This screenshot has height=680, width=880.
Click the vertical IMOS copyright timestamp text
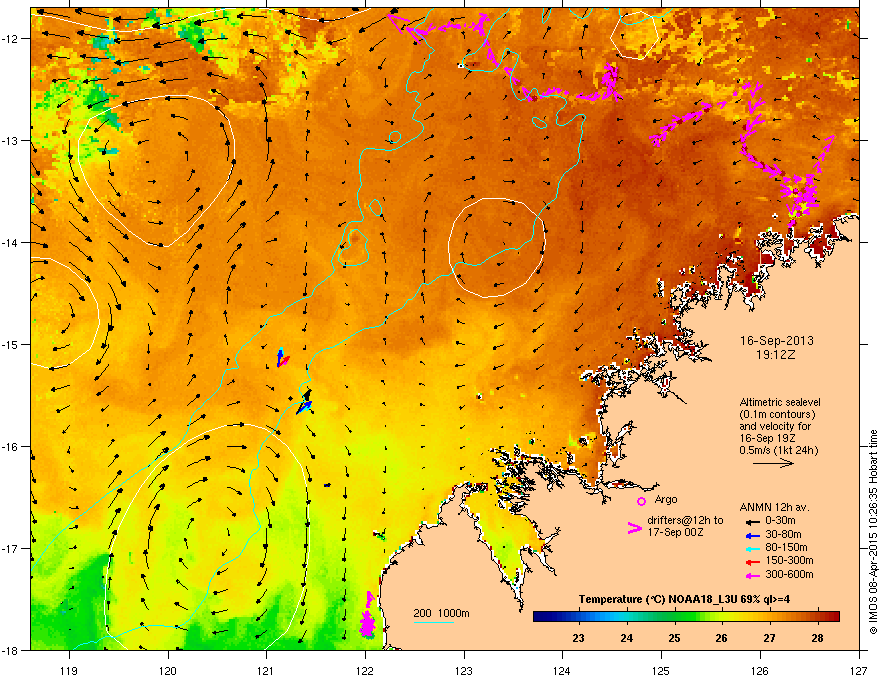coord(873,532)
